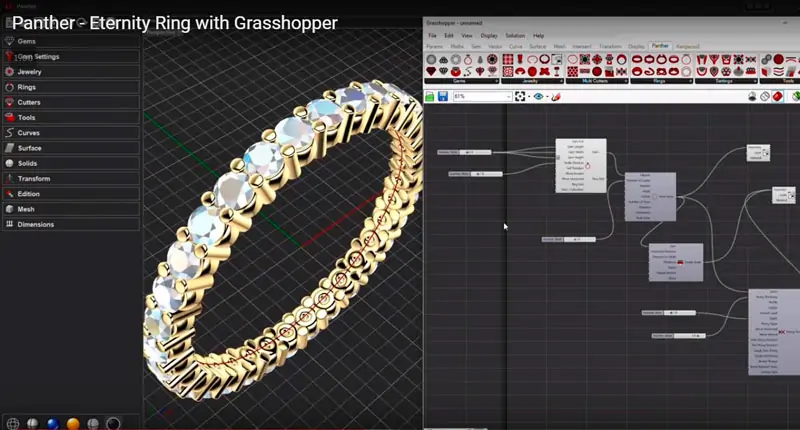
Task: Open the zoom percentage dropdown
Action: click(482, 96)
